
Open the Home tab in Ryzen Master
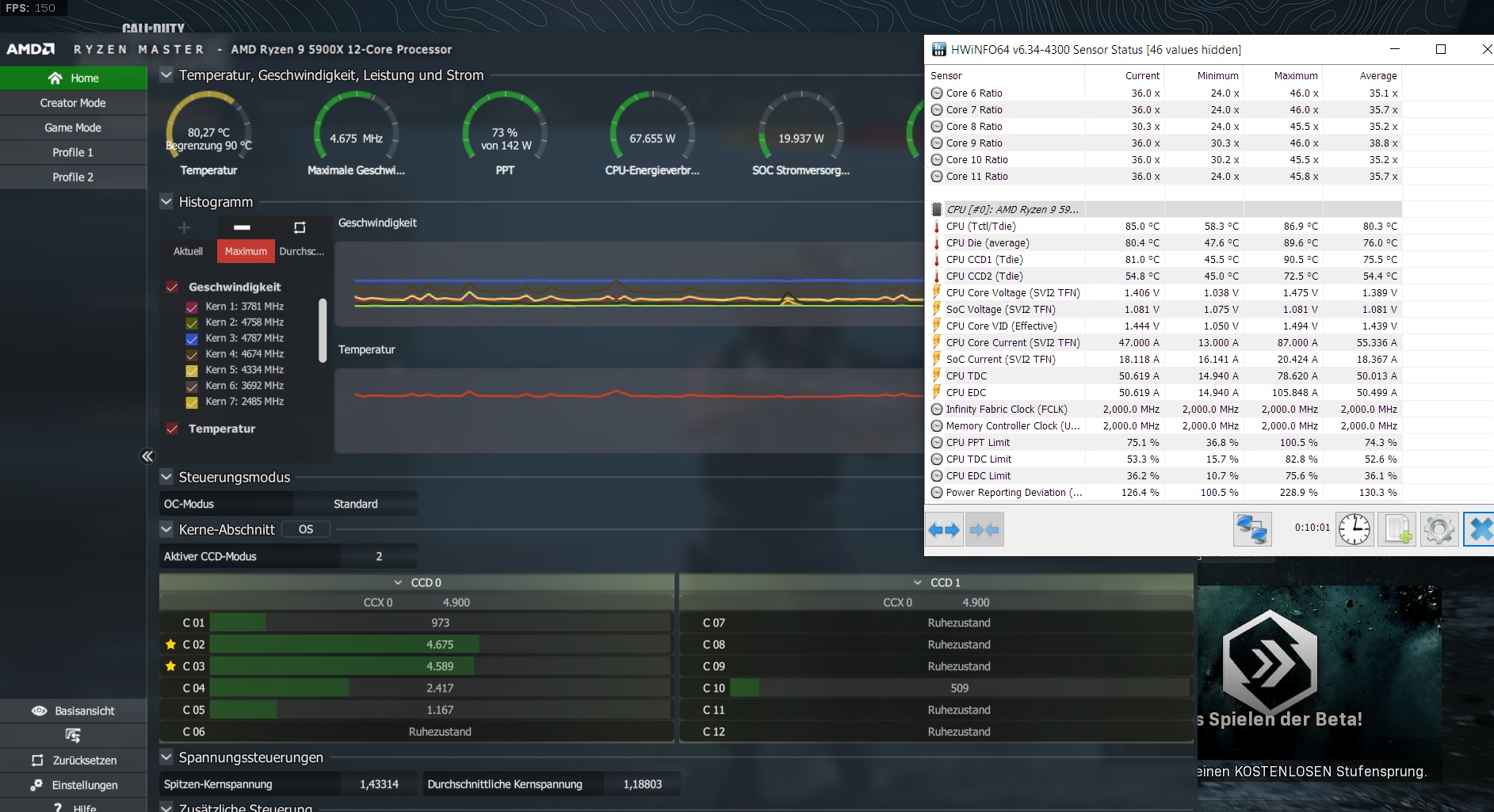(x=74, y=78)
